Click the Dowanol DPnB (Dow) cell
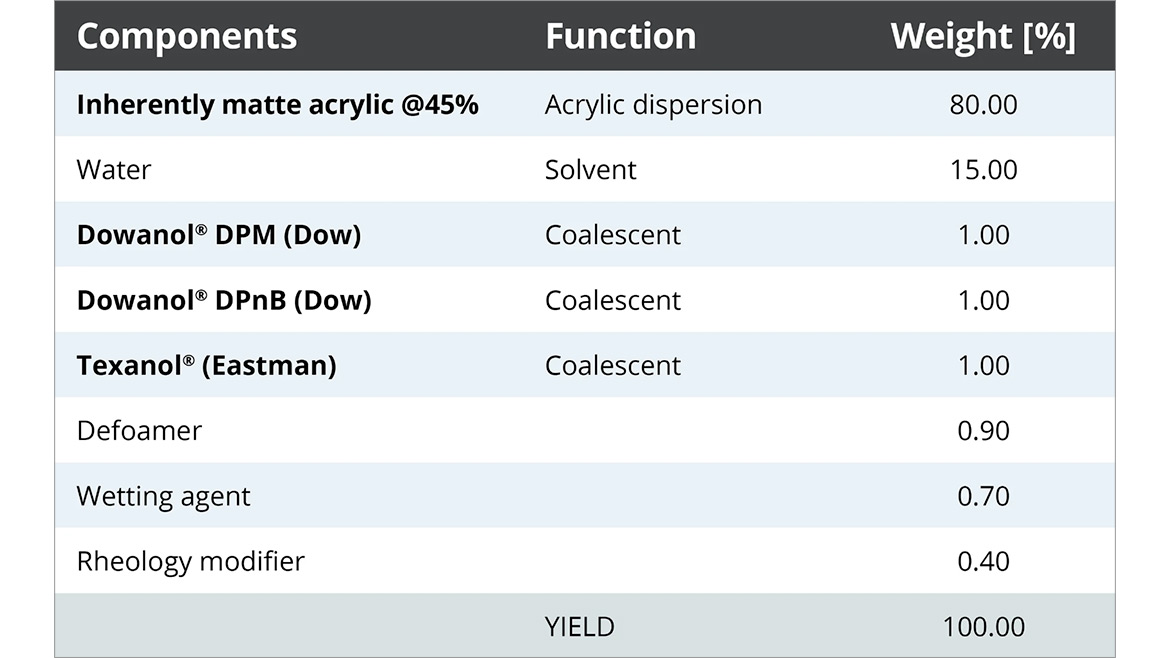The image size is (1170, 658). pos(223,300)
